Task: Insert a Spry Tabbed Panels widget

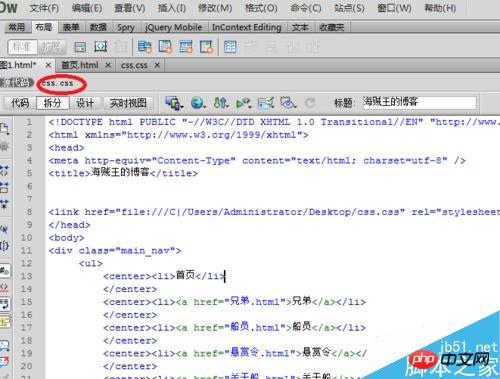Action: (165, 47)
